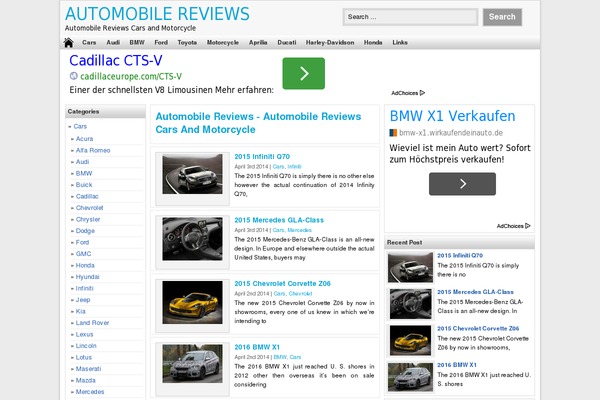The image size is (600, 400).
Task: Open Mazda category
Action: (x=85, y=380)
